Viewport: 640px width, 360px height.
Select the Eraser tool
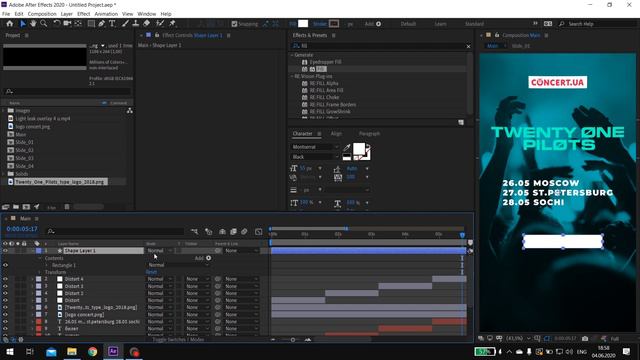pos(147,24)
